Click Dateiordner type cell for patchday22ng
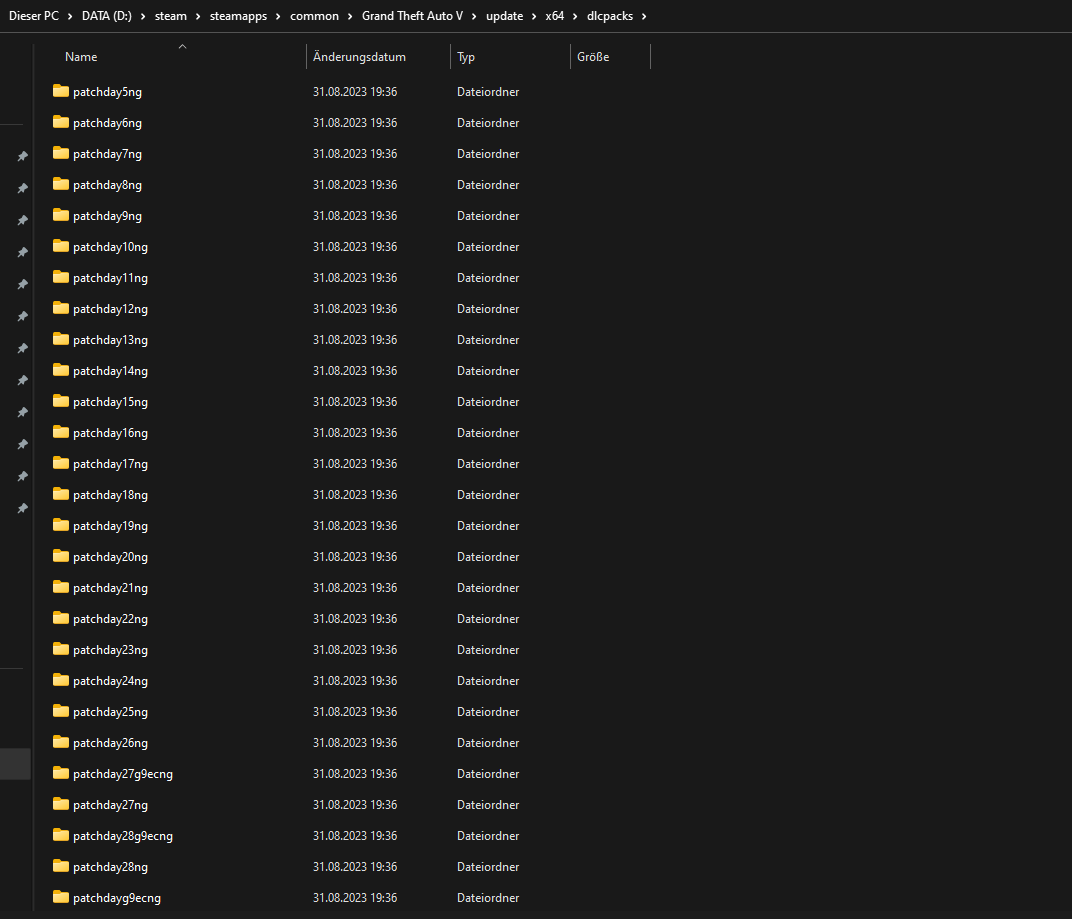Image resolution: width=1072 pixels, height=919 pixels. pos(488,619)
